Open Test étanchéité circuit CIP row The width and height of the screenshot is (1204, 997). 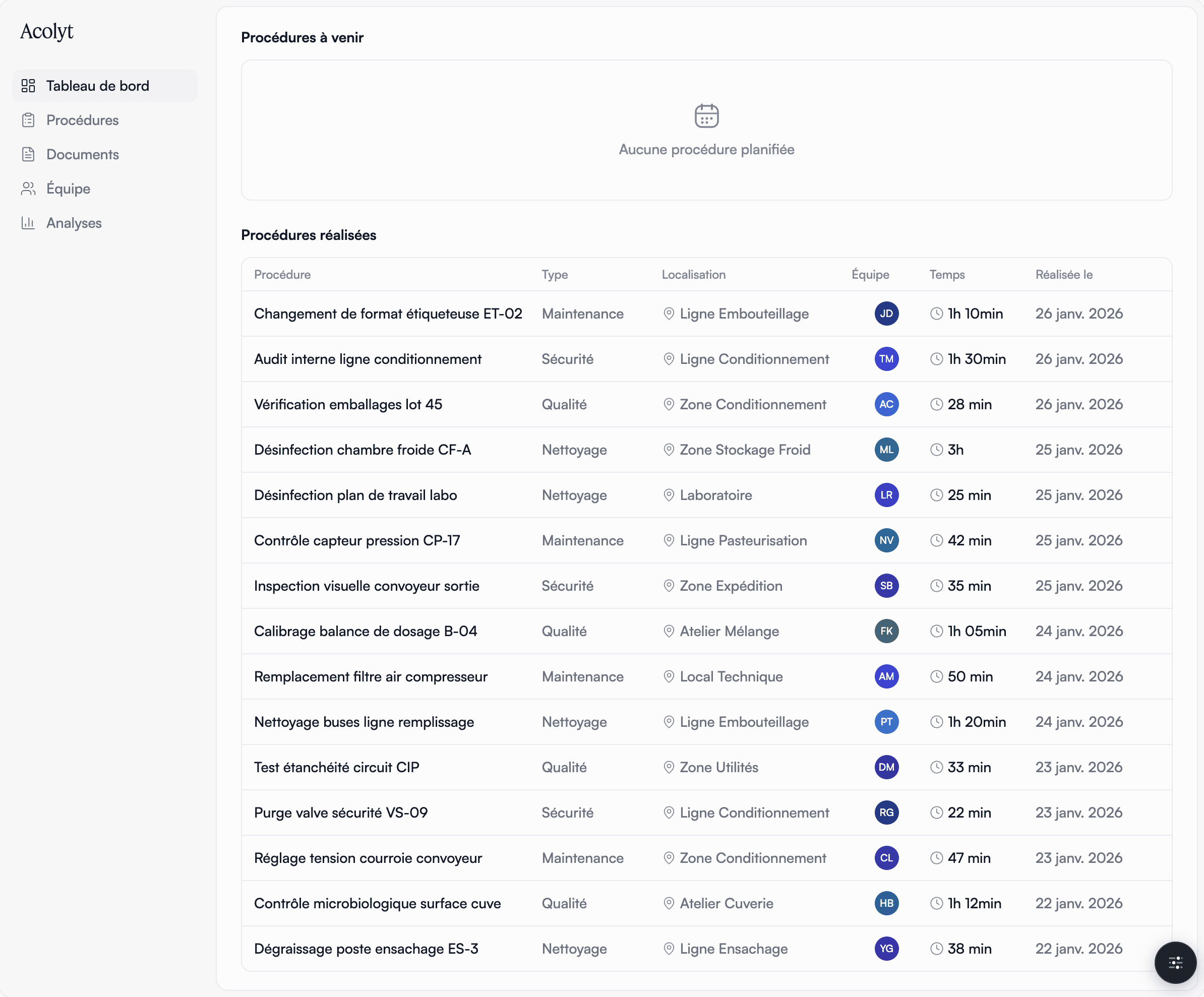tap(337, 767)
